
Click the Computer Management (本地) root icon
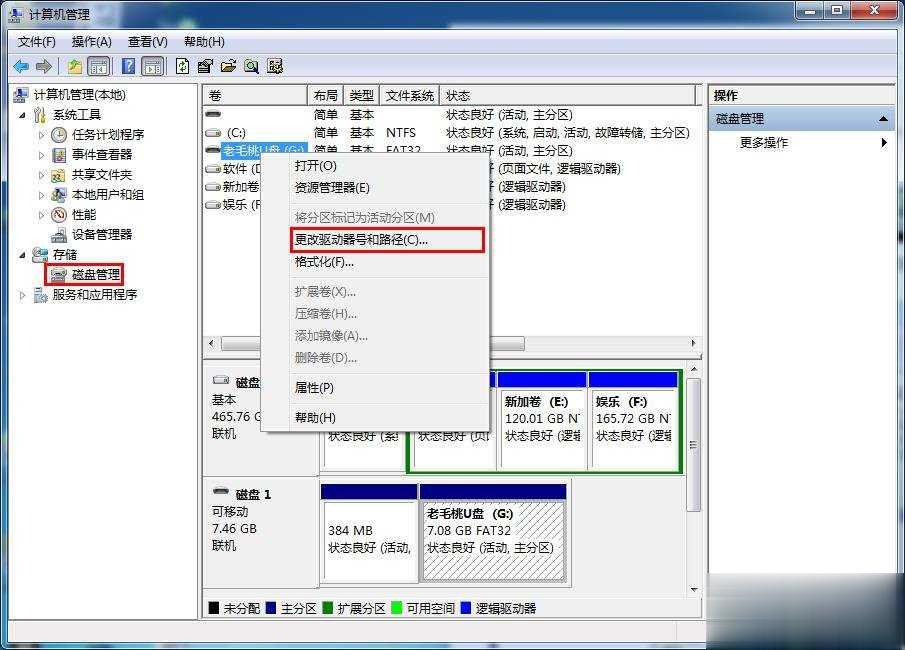[x=21, y=95]
